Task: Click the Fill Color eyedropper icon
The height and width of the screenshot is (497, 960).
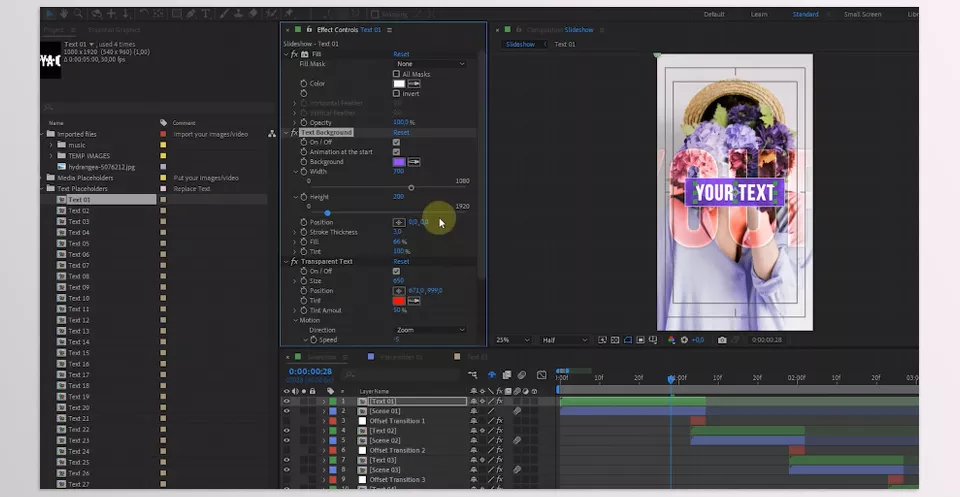Action: point(414,83)
